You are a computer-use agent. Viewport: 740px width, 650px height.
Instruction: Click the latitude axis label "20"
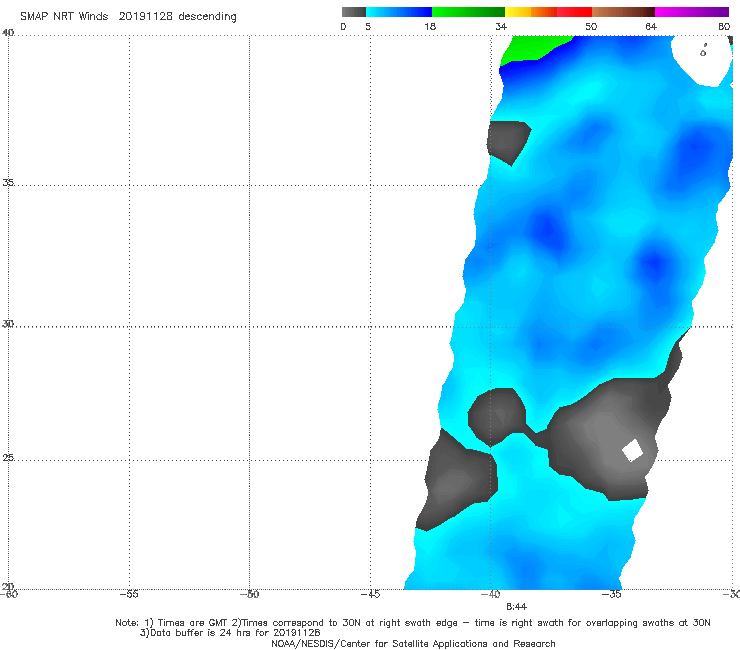click(8, 586)
